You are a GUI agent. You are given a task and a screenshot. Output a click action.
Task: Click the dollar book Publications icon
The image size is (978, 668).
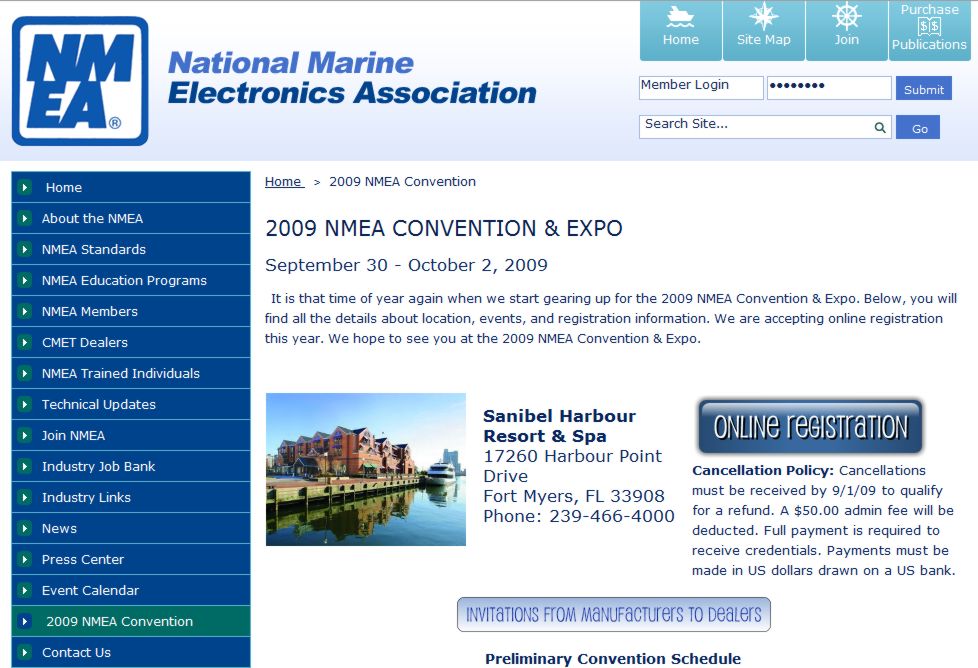[x=929, y=26]
